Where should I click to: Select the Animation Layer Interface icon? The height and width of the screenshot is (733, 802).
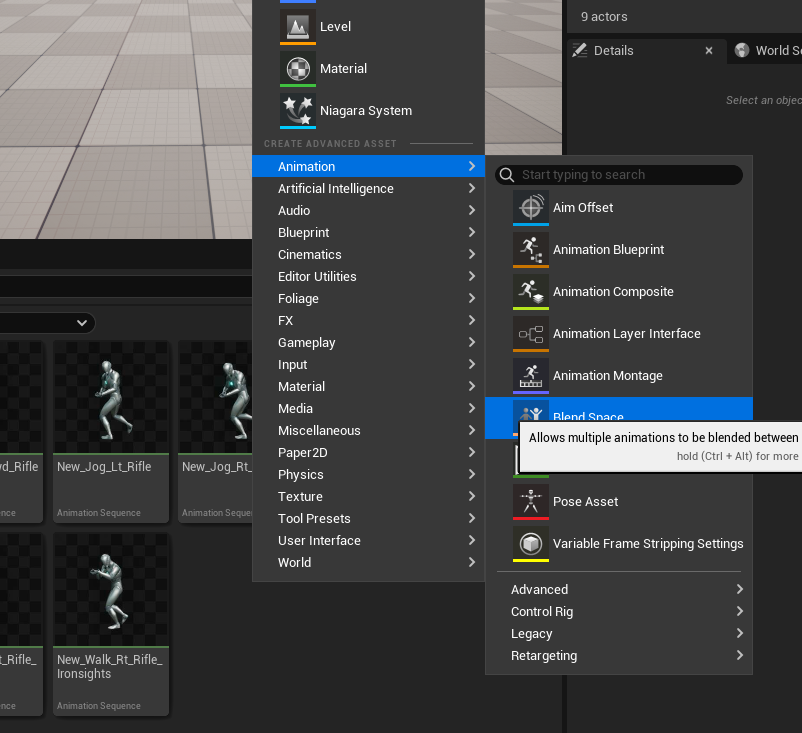tap(530, 333)
